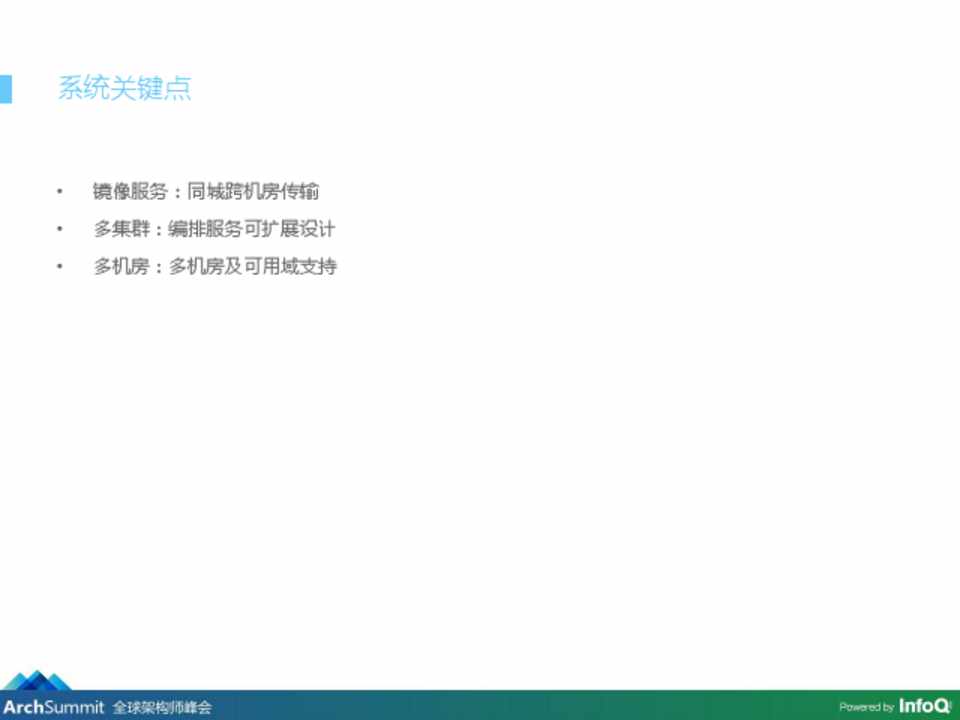Click the colon after 镜像服务
The image size is (960, 720).
(x=177, y=192)
